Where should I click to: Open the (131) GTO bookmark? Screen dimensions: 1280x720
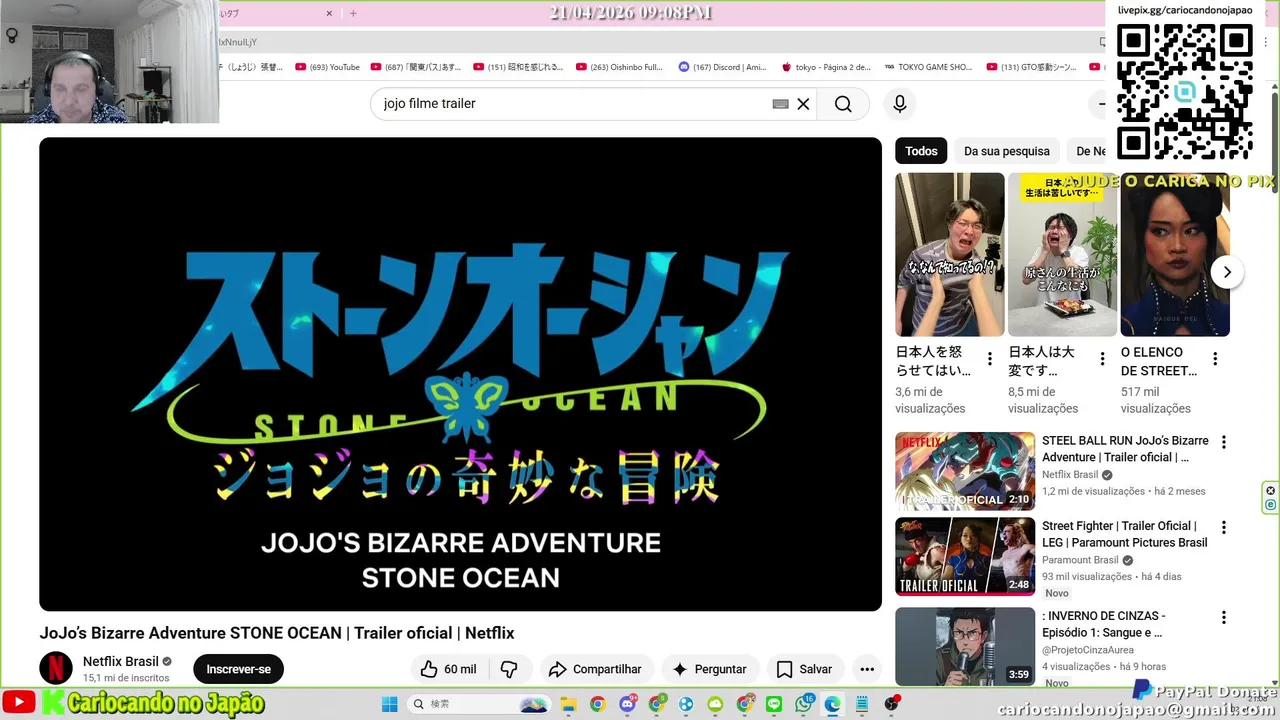point(1031,67)
